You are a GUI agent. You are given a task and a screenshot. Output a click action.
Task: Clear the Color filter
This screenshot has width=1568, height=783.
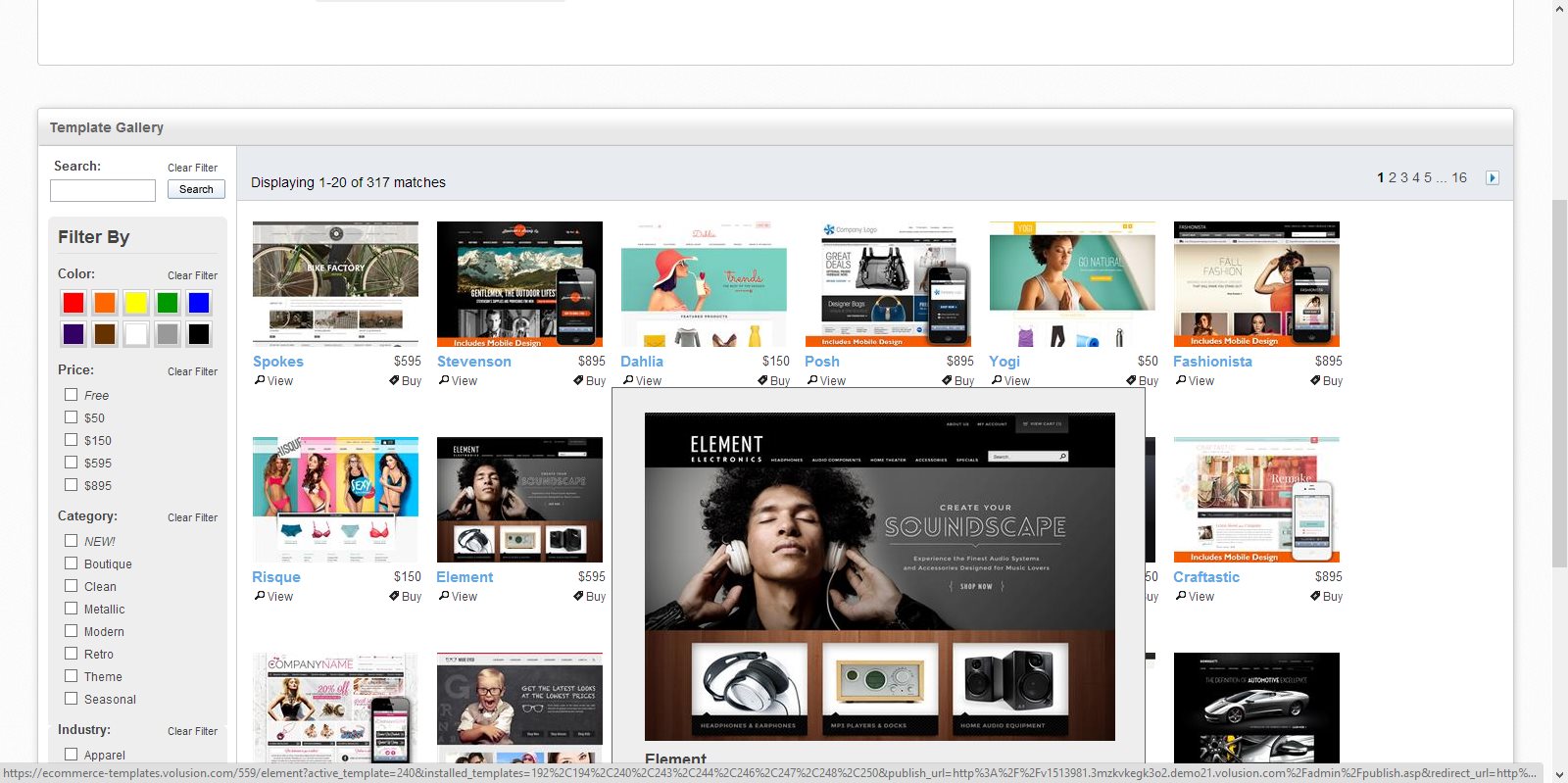point(192,275)
